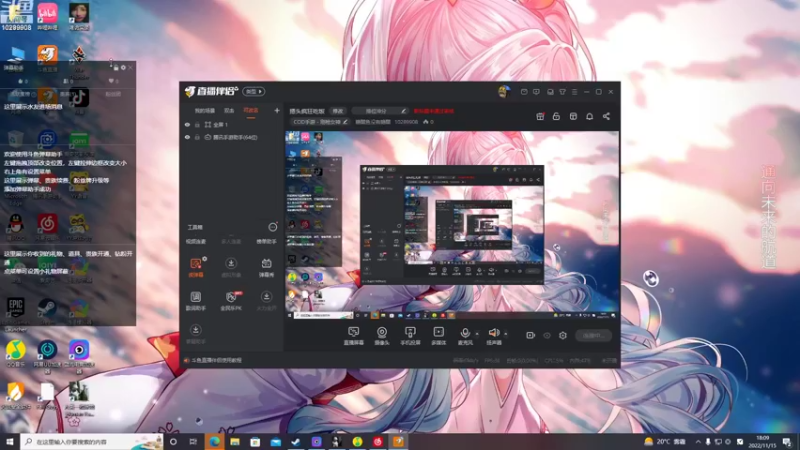This screenshot has height=450, width=800.
Task: Add a 多媒体 media source
Action: tap(438, 336)
